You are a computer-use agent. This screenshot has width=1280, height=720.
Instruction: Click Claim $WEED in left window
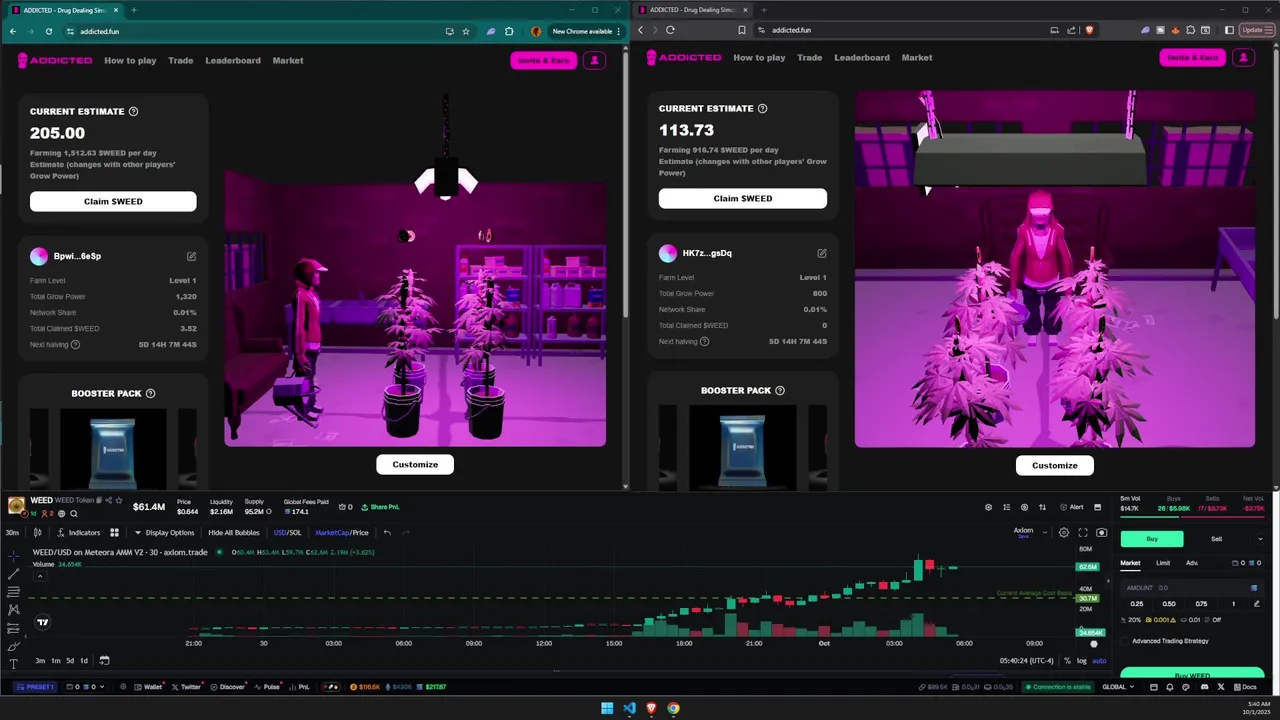pyautogui.click(x=113, y=201)
